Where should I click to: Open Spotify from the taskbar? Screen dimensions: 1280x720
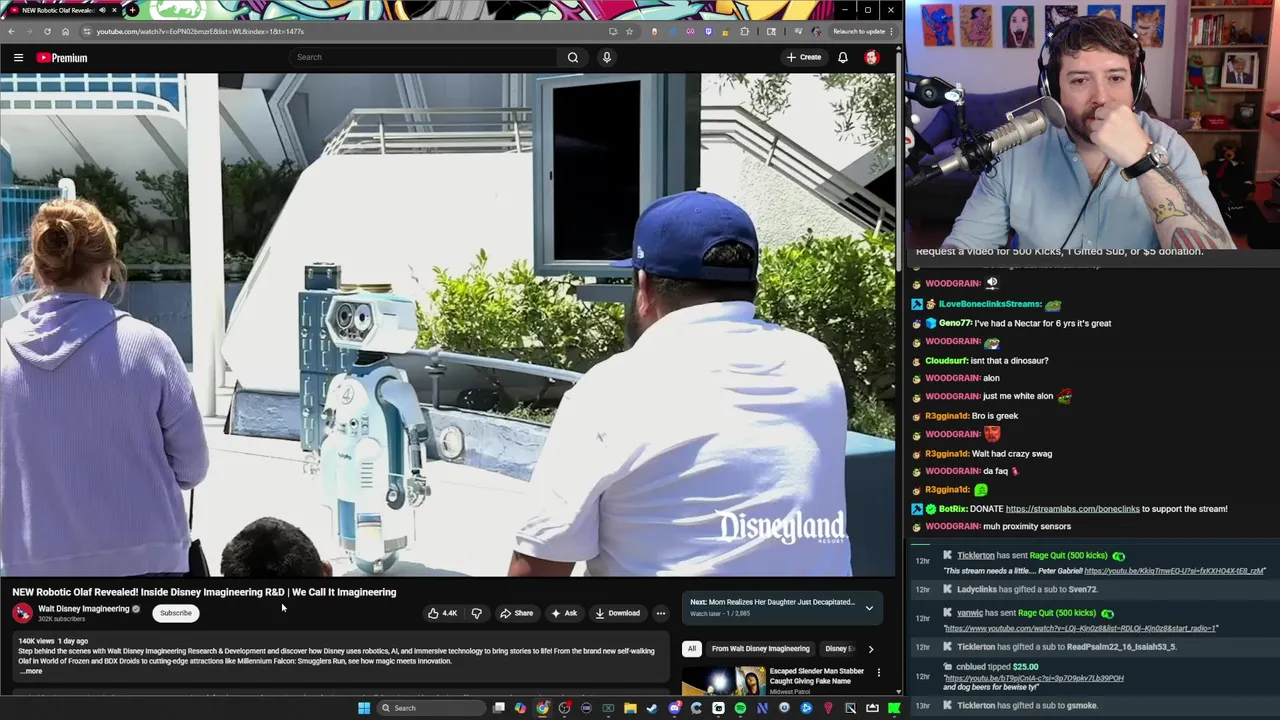click(x=740, y=708)
